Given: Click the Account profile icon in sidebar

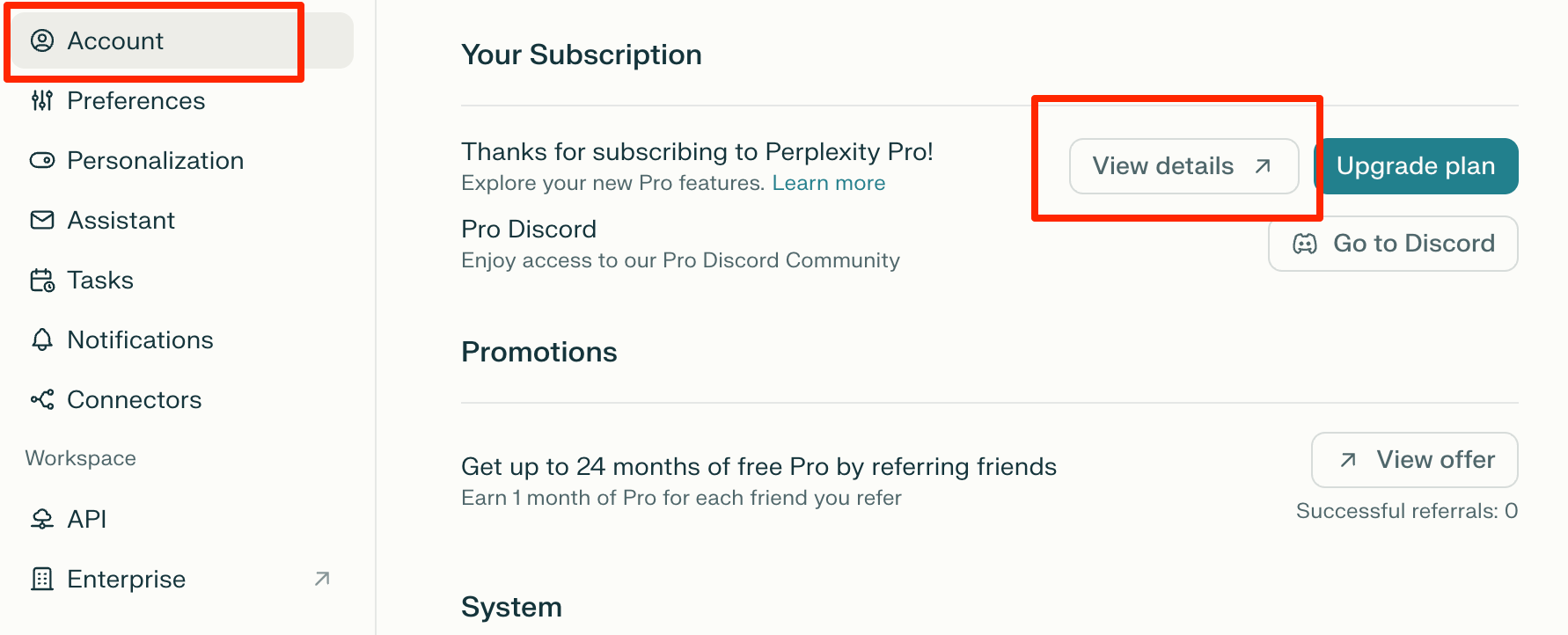Looking at the screenshot, I should [x=42, y=40].
